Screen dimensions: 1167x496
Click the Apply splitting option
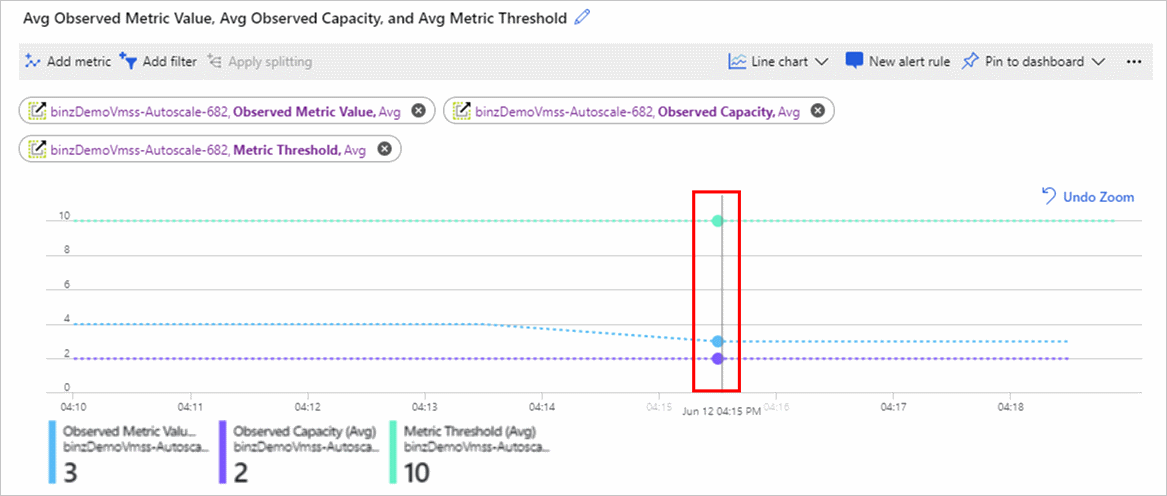click(260, 61)
